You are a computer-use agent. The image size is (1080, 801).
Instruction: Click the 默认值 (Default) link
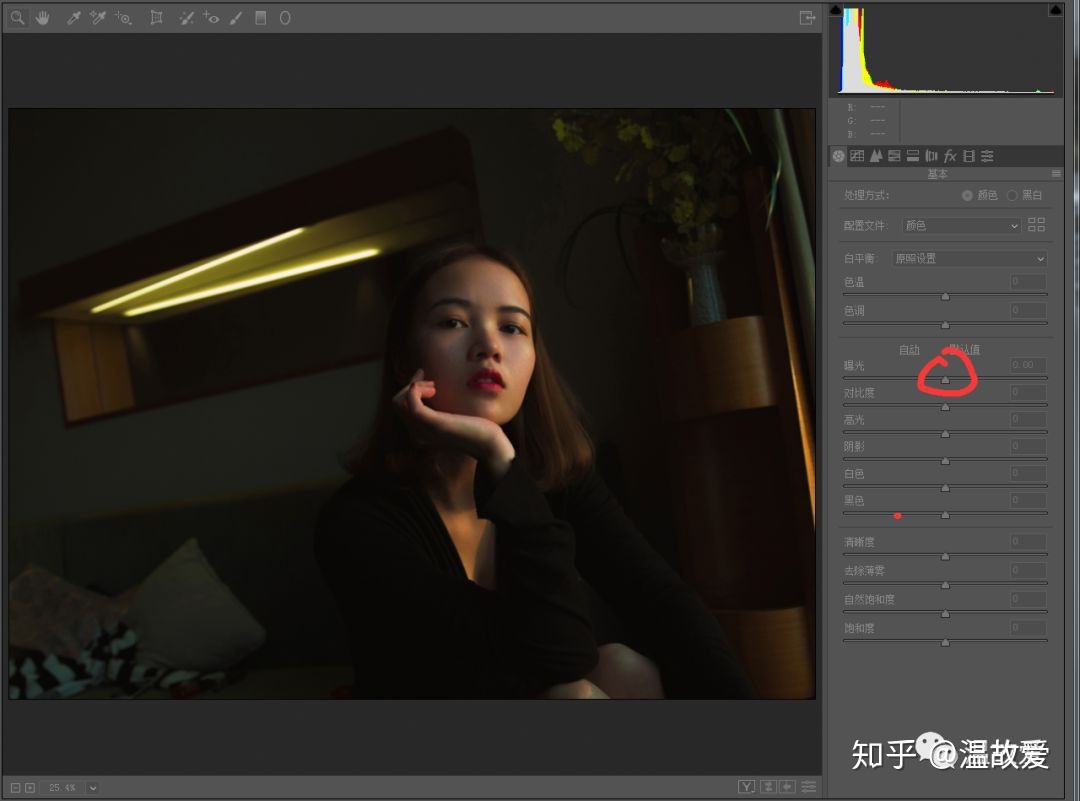coord(965,350)
